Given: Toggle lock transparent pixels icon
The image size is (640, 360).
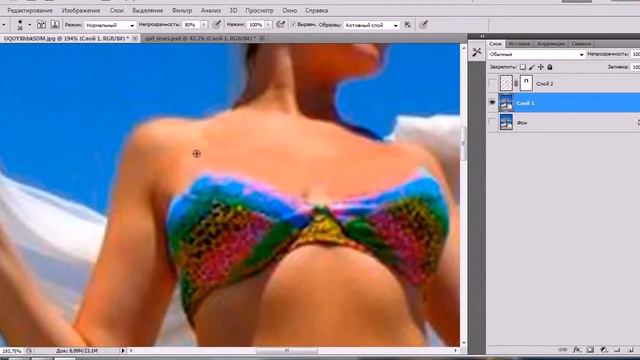Looking at the screenshot, I should tap(522, 67).
